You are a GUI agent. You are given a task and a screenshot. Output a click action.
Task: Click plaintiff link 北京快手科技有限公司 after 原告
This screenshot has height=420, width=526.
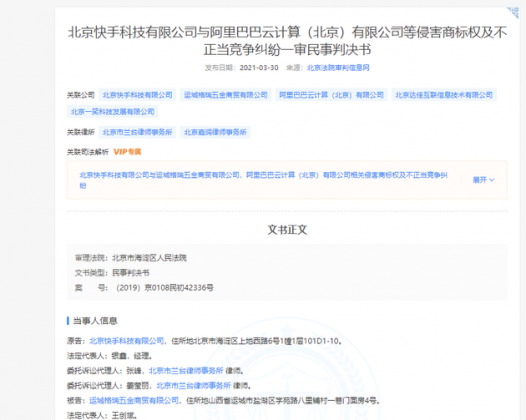(126, 341)
